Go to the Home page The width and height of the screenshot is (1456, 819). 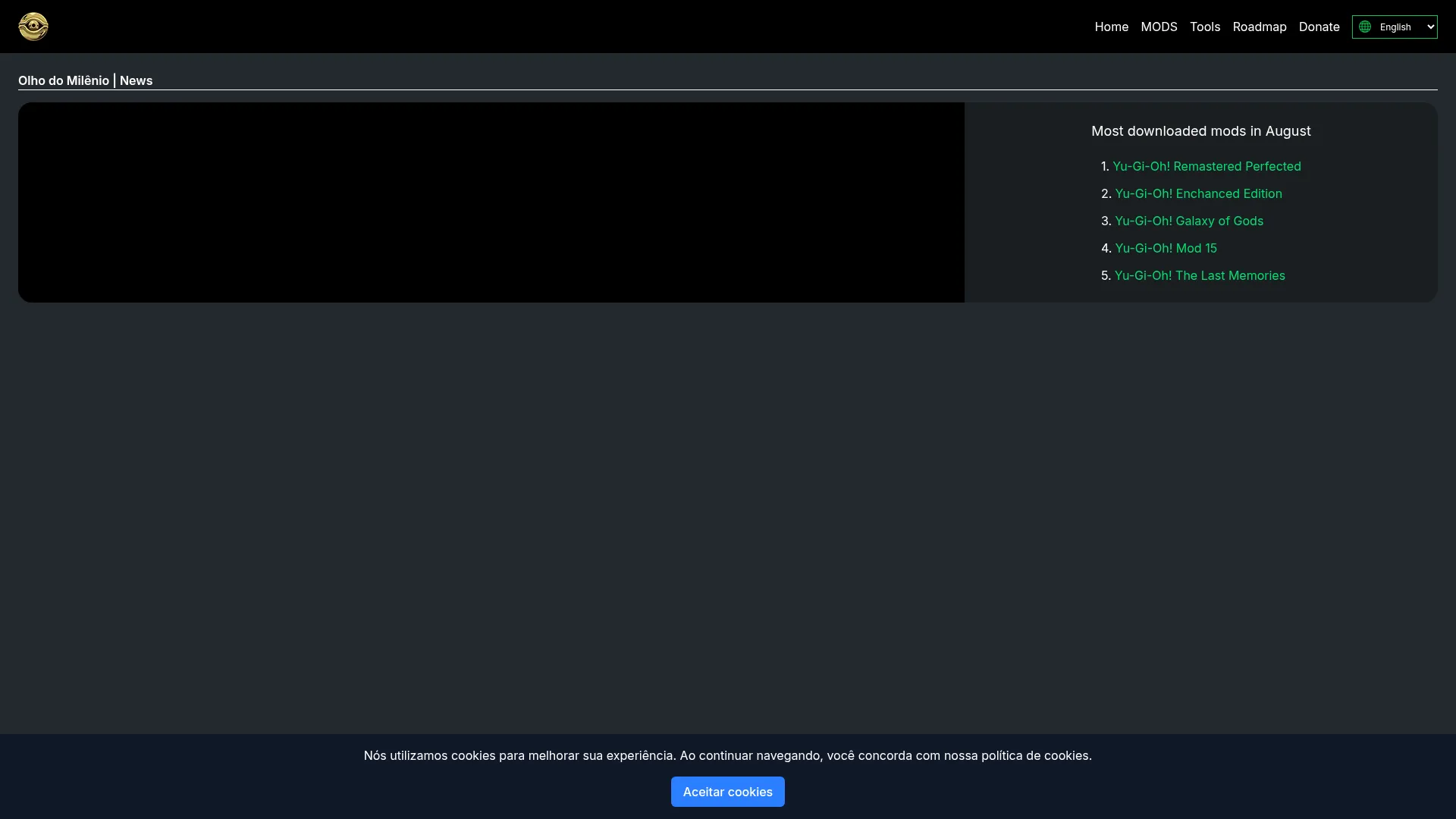click(x=1111, y=27)
